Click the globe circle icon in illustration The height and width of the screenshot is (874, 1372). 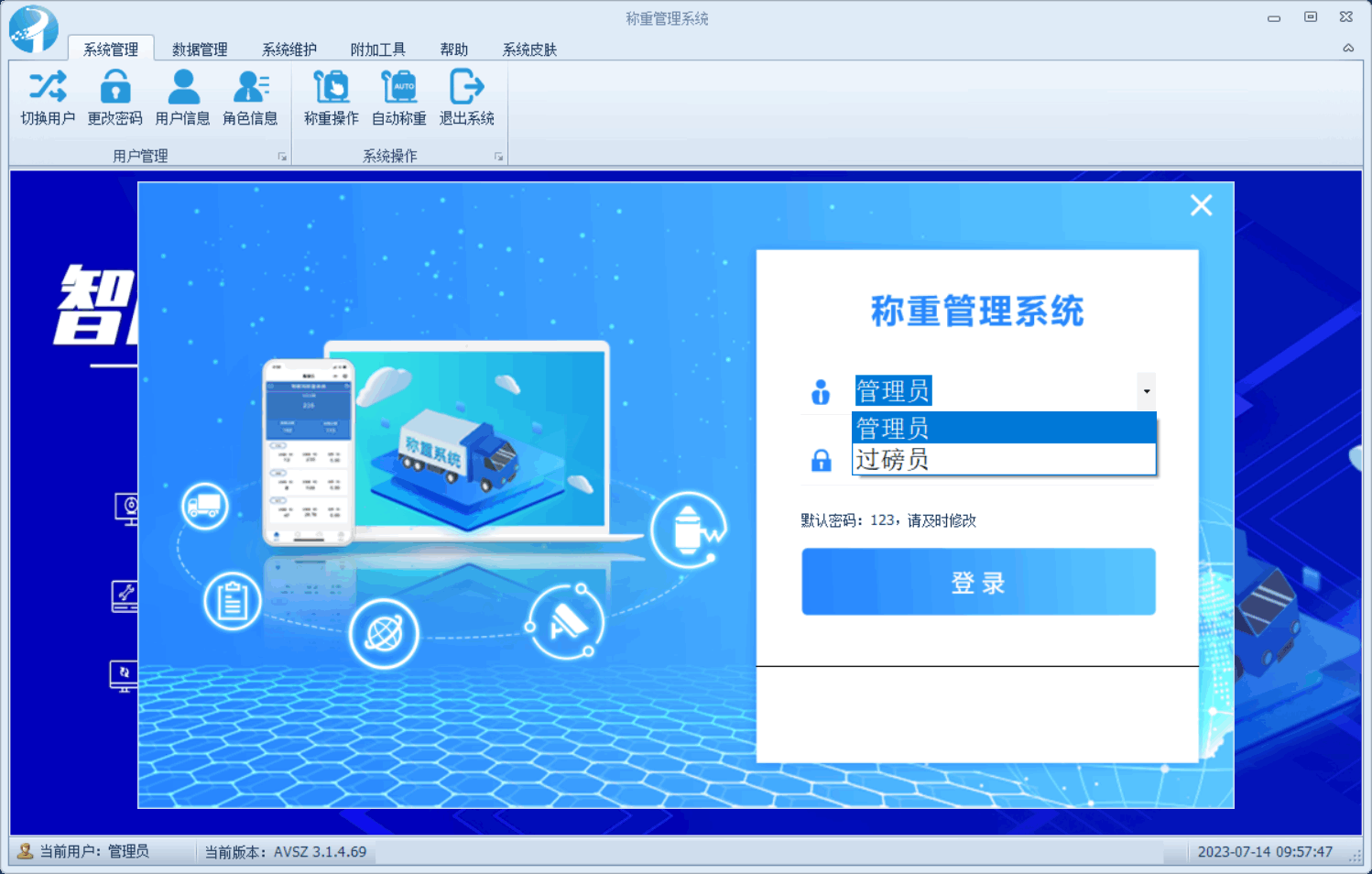coord(384,633)
